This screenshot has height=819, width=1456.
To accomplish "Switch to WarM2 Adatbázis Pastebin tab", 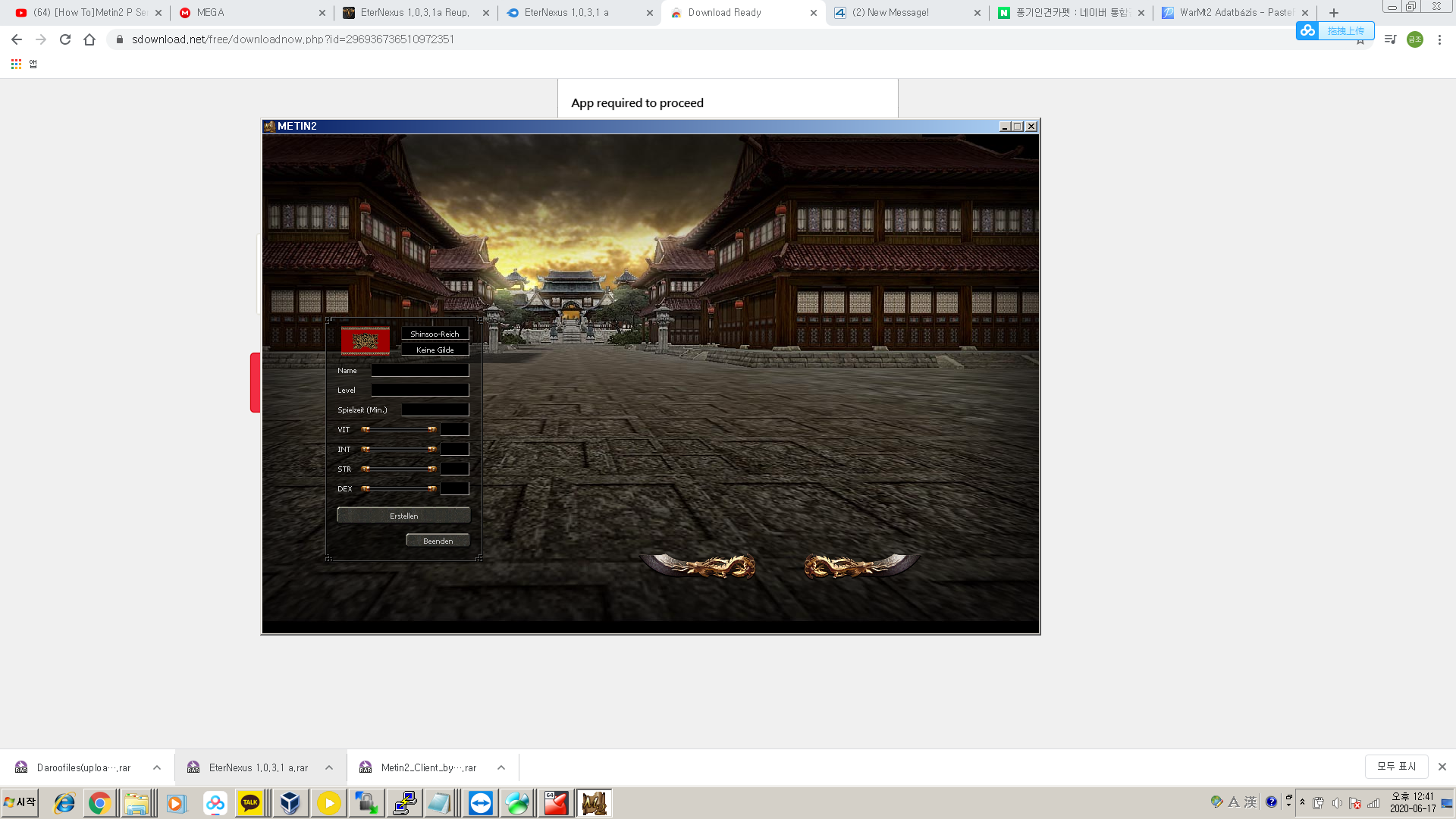I will tap(1233, 13).
